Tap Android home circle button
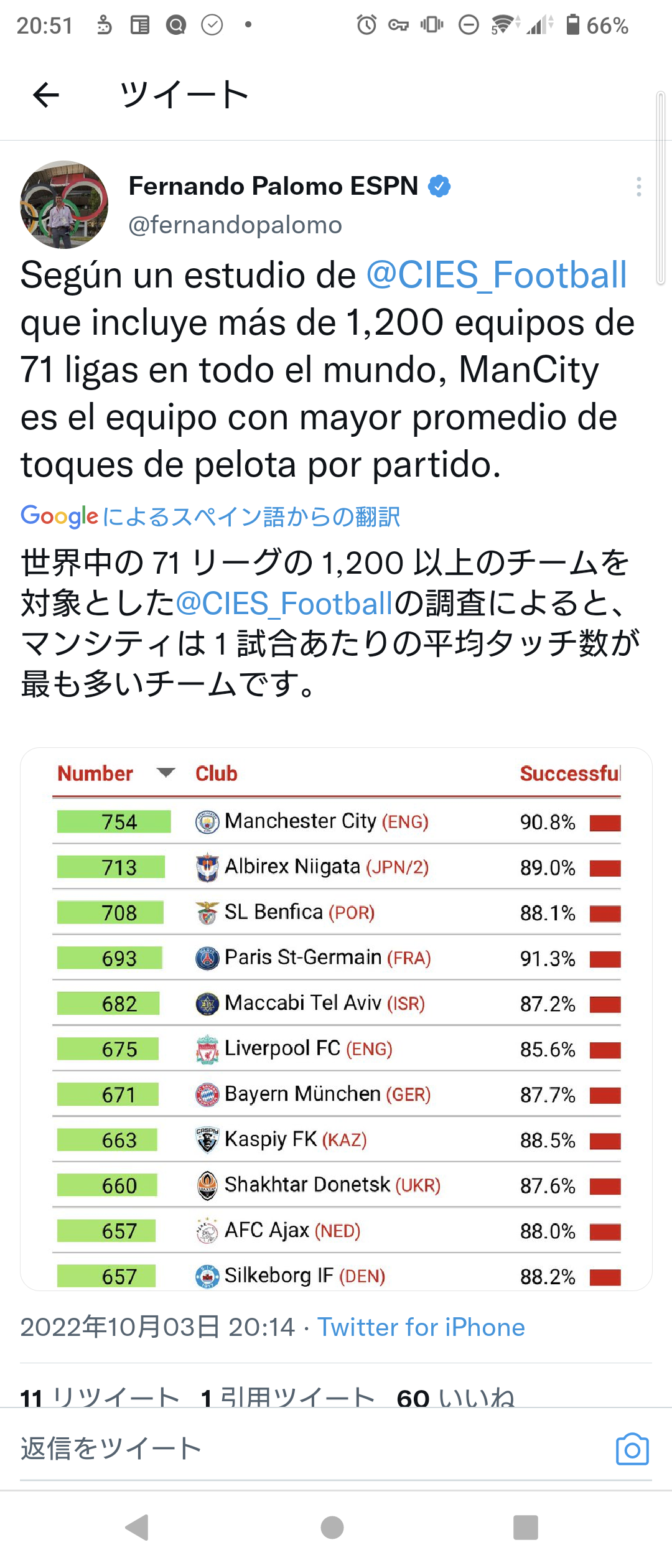This screenshot has width=672, height=1568. coord(332,1527)
